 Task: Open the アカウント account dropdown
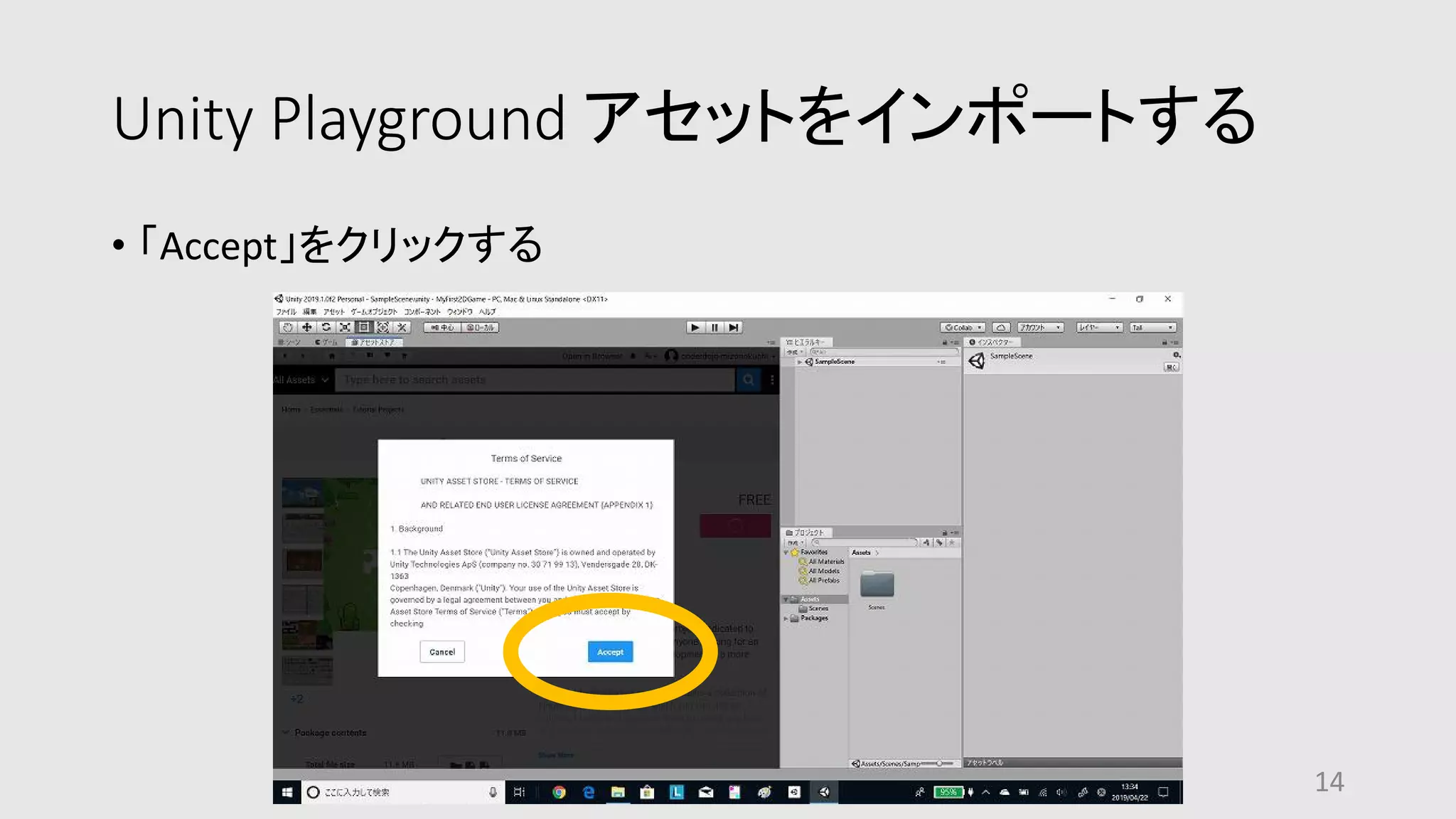(1040, 328)
